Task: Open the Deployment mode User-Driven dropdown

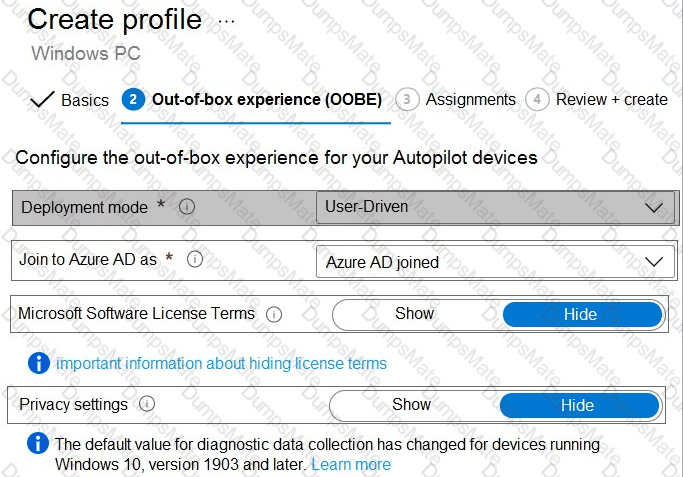Action: pos(496,207)
